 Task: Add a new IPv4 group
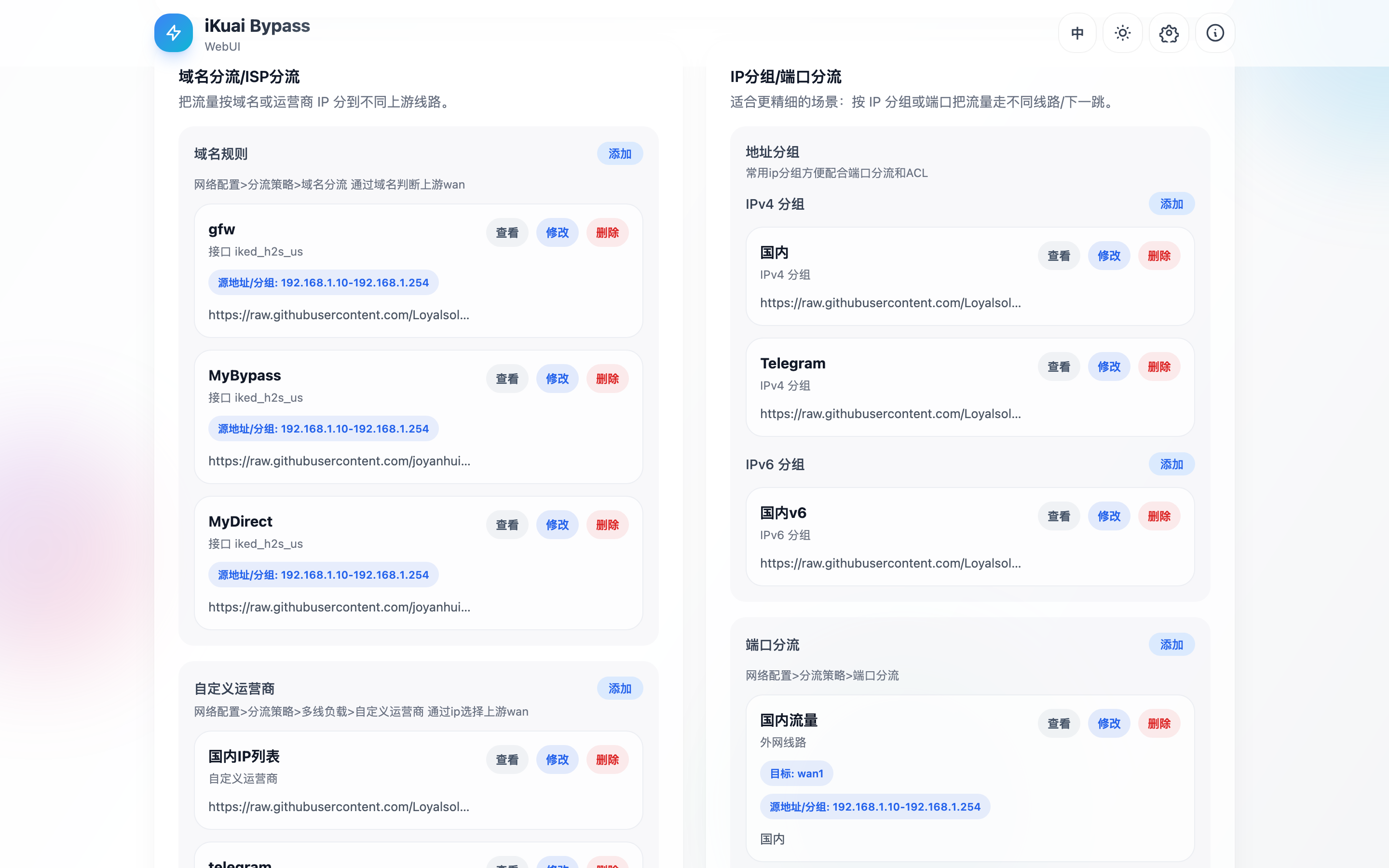1171,204
